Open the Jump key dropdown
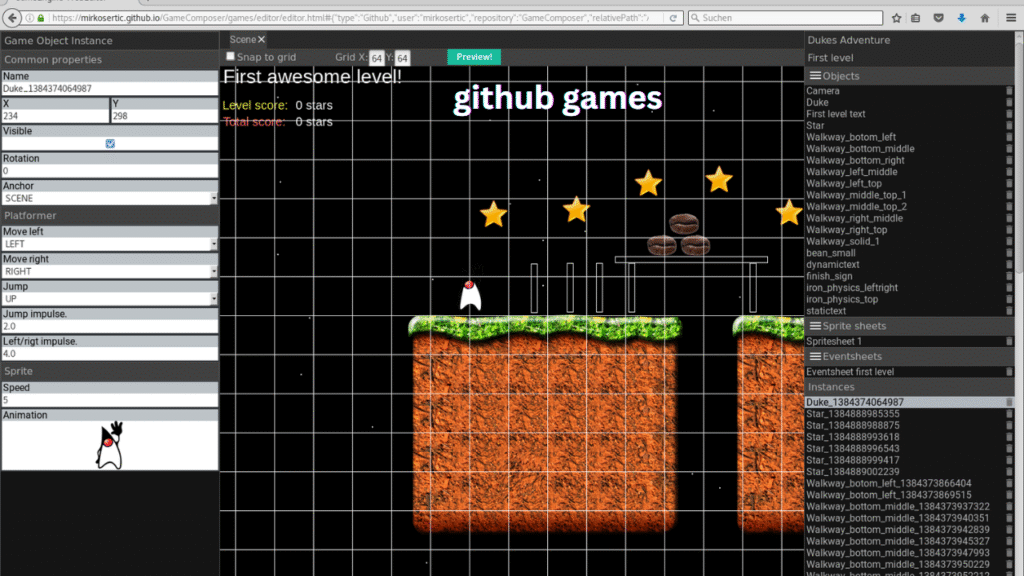 click(110, 298)
